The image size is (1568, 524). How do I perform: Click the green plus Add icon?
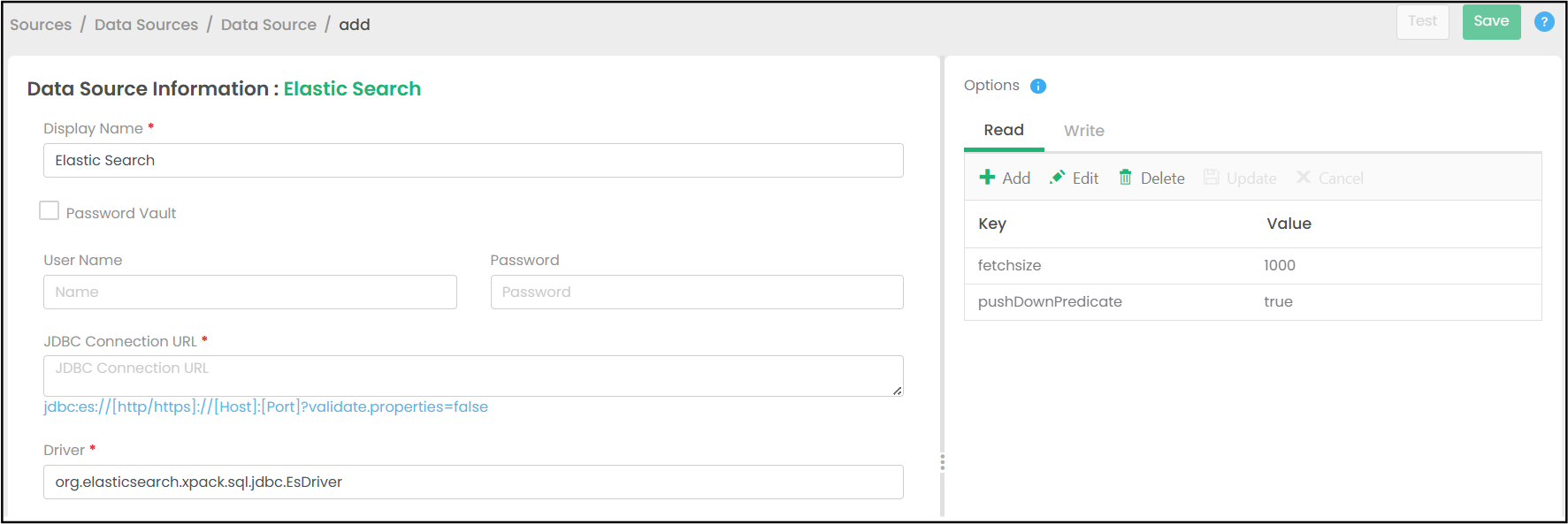[987, 178]
